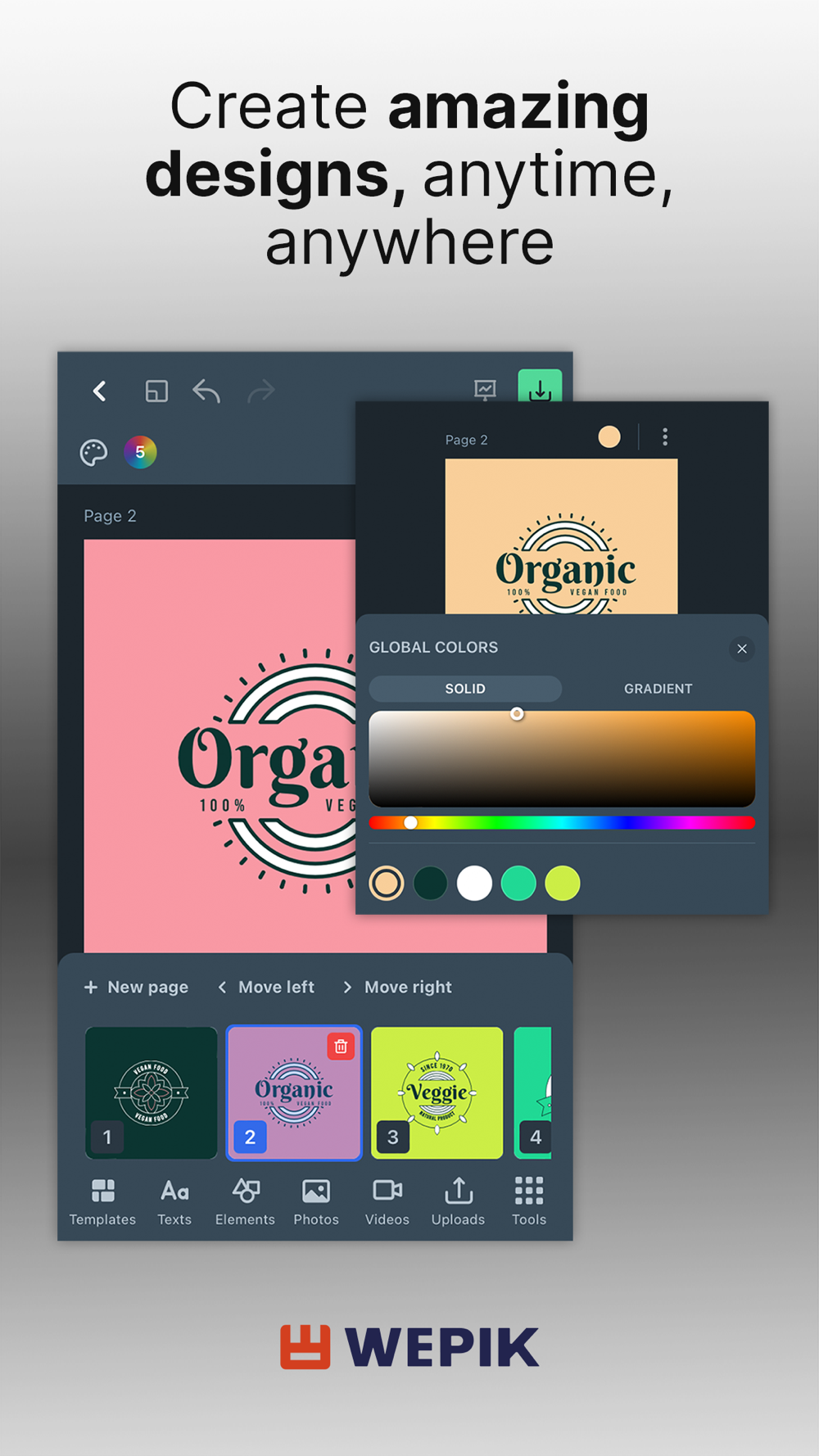The image size is (819, 1456).
Task: Click the Page 2 label above the pink canvas
Action: (110, 516)
